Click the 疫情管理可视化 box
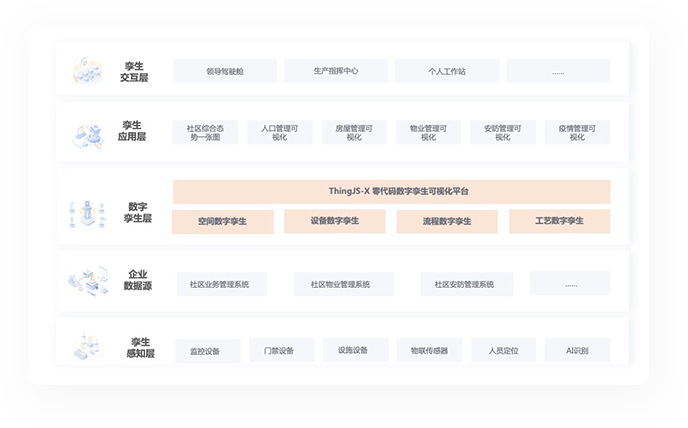The image size is (688, 428). pos(577,132)
